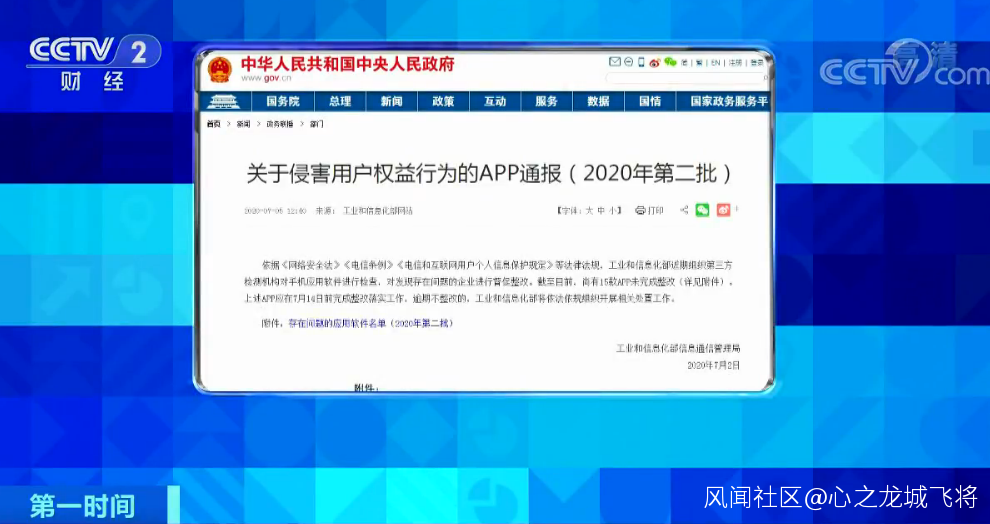Viewport: 990px width, 524px height.
Task: Click the 新闻 breadcrumb link
Action: [x=244, y=124]
